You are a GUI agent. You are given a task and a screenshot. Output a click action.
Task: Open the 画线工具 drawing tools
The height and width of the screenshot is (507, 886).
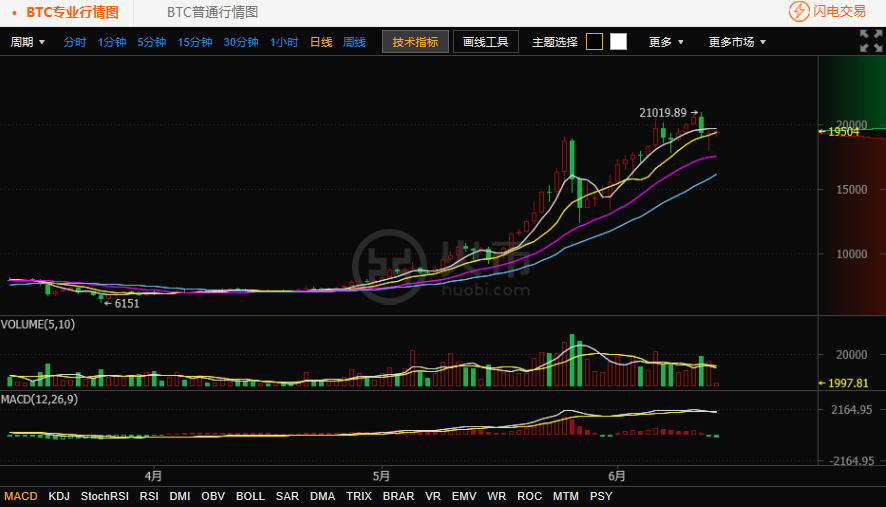point(486,42)
